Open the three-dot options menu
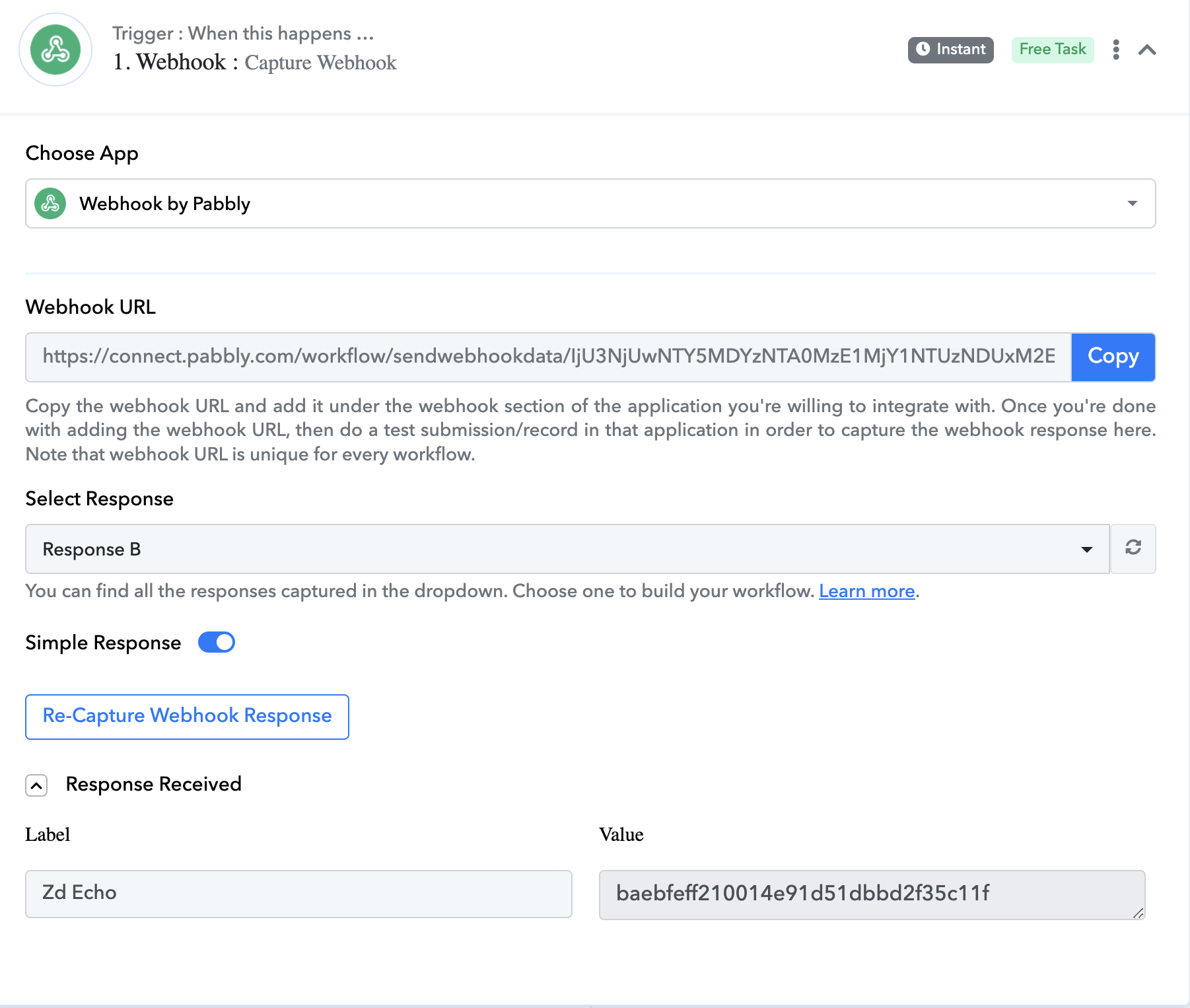The width and height of the screenshot is (1190, 1008). pyautogui.click(x=1116, y=50)
